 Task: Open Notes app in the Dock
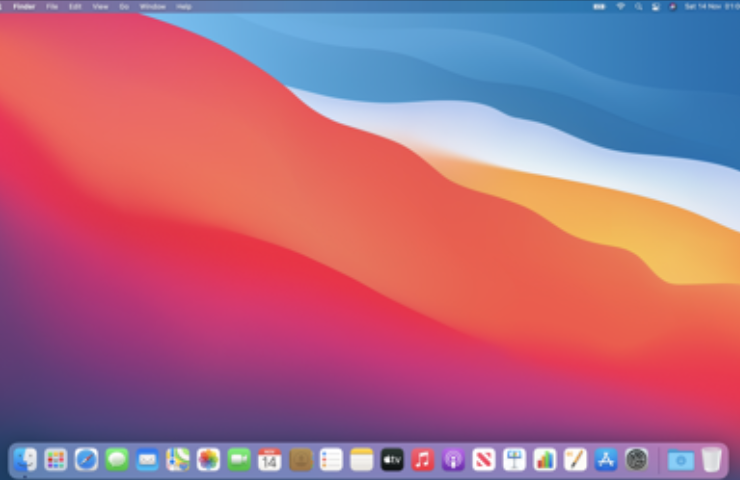[362, 459]
